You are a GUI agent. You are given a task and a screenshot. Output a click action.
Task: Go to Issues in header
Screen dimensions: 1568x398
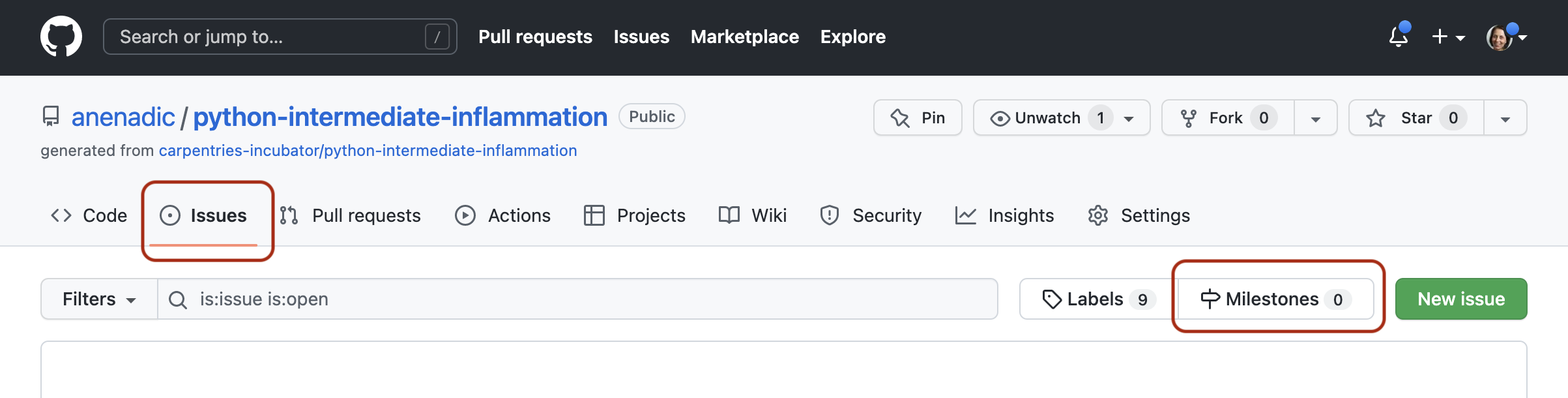click(641, 37)
